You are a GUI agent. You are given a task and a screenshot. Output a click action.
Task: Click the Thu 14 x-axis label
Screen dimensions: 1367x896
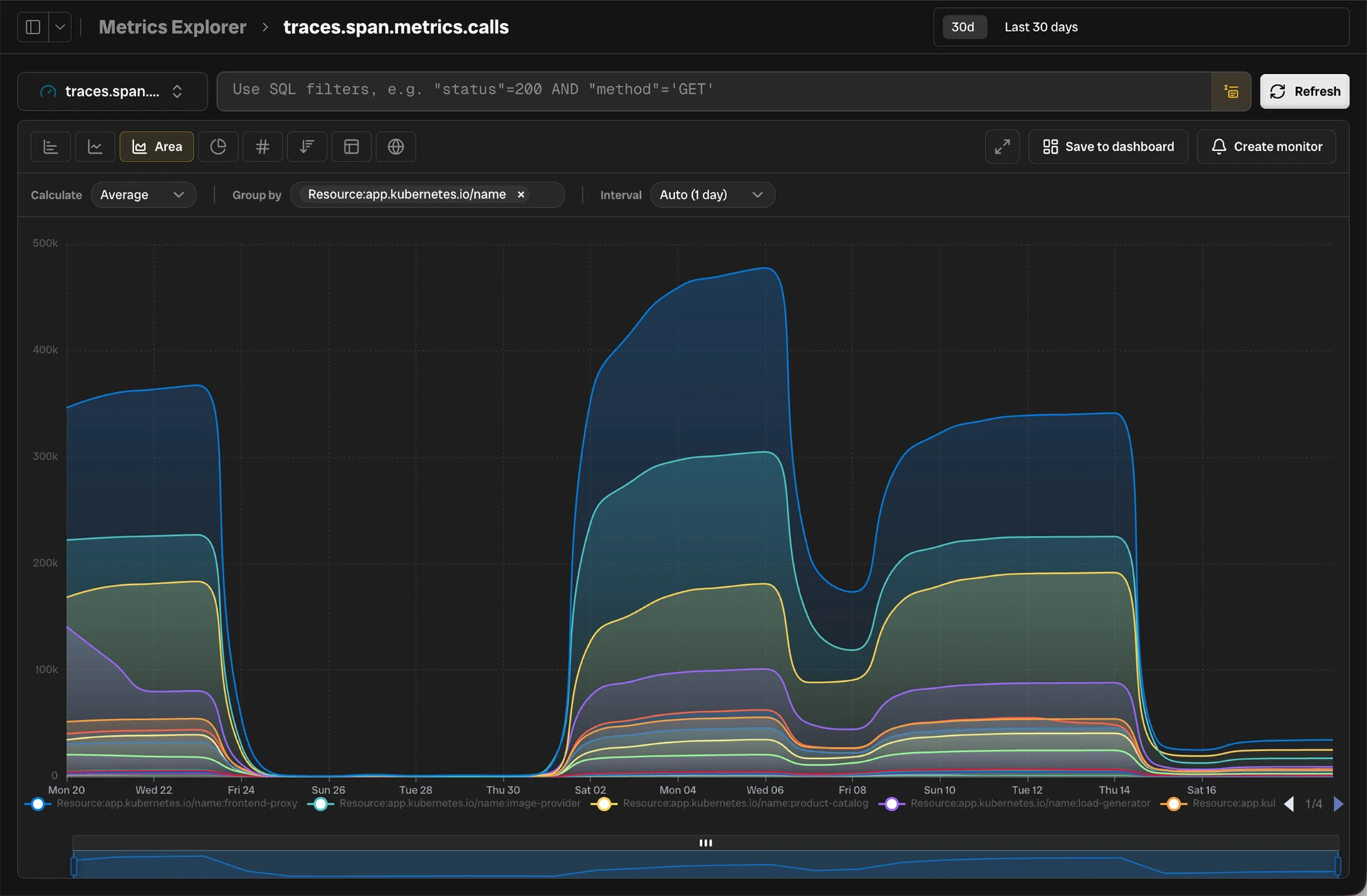(1114, 790)
